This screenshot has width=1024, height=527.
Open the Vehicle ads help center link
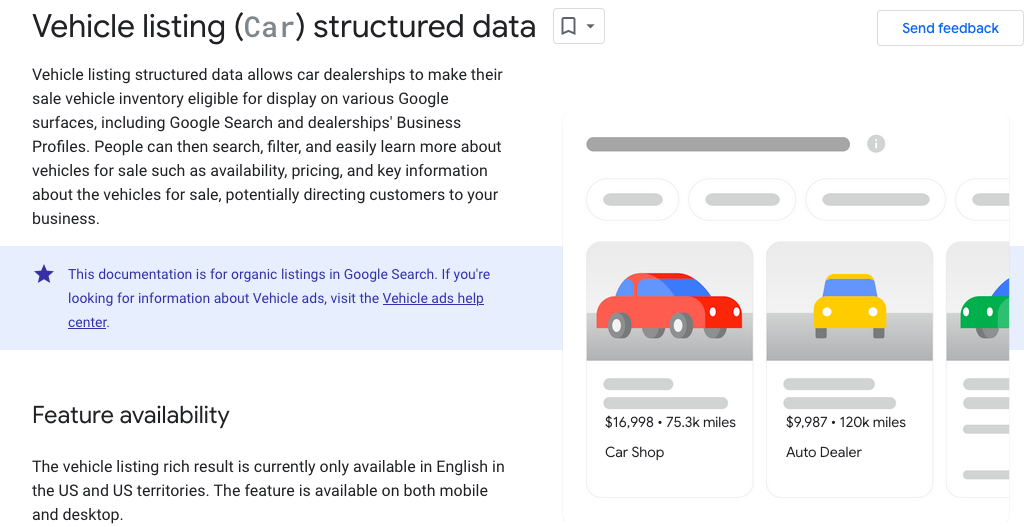[x=433, y=298]
